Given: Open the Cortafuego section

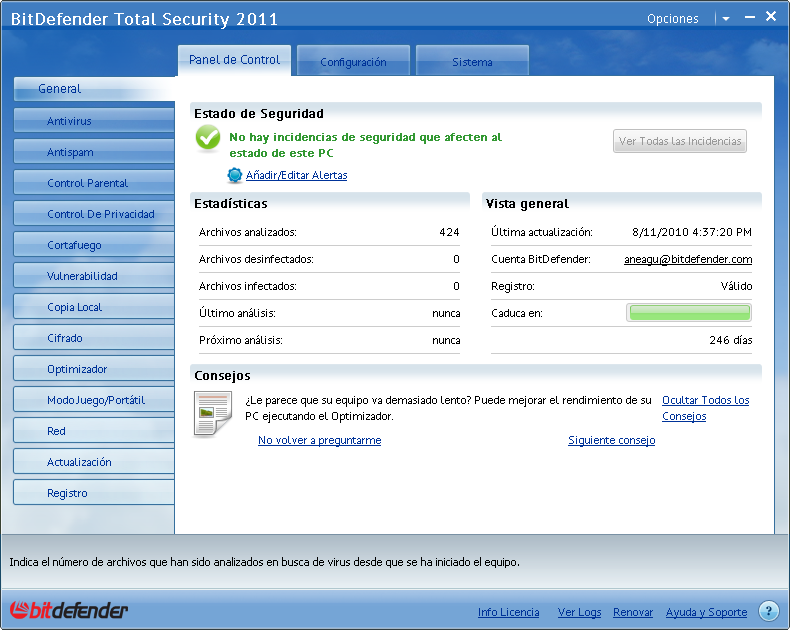Looking at the screenshot, I should tap(94, 245).
